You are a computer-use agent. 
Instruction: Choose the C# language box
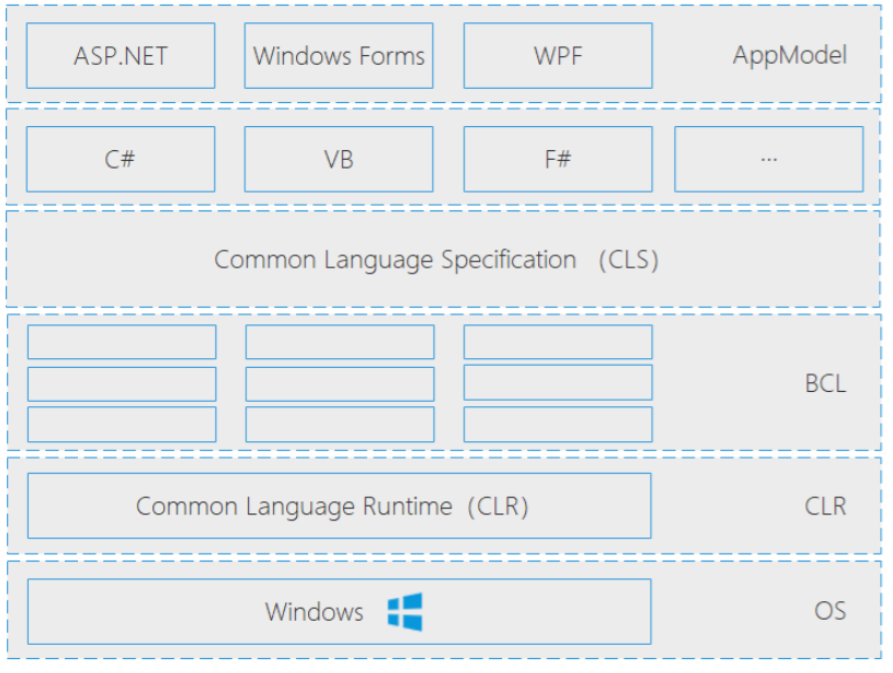(x=120, y=159)
